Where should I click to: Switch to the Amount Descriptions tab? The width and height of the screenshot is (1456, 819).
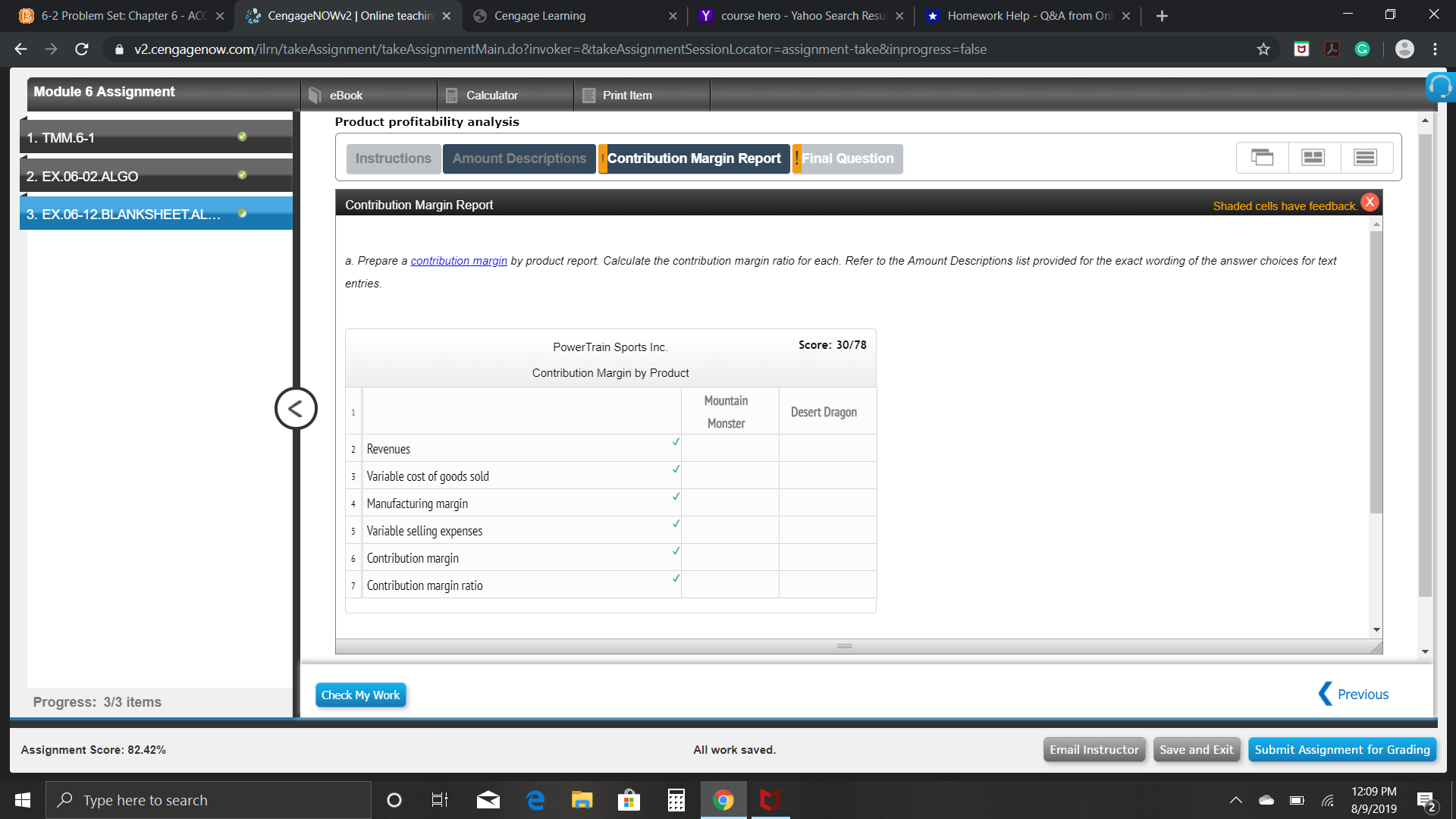pyautogui.click(x=519, y=158)
